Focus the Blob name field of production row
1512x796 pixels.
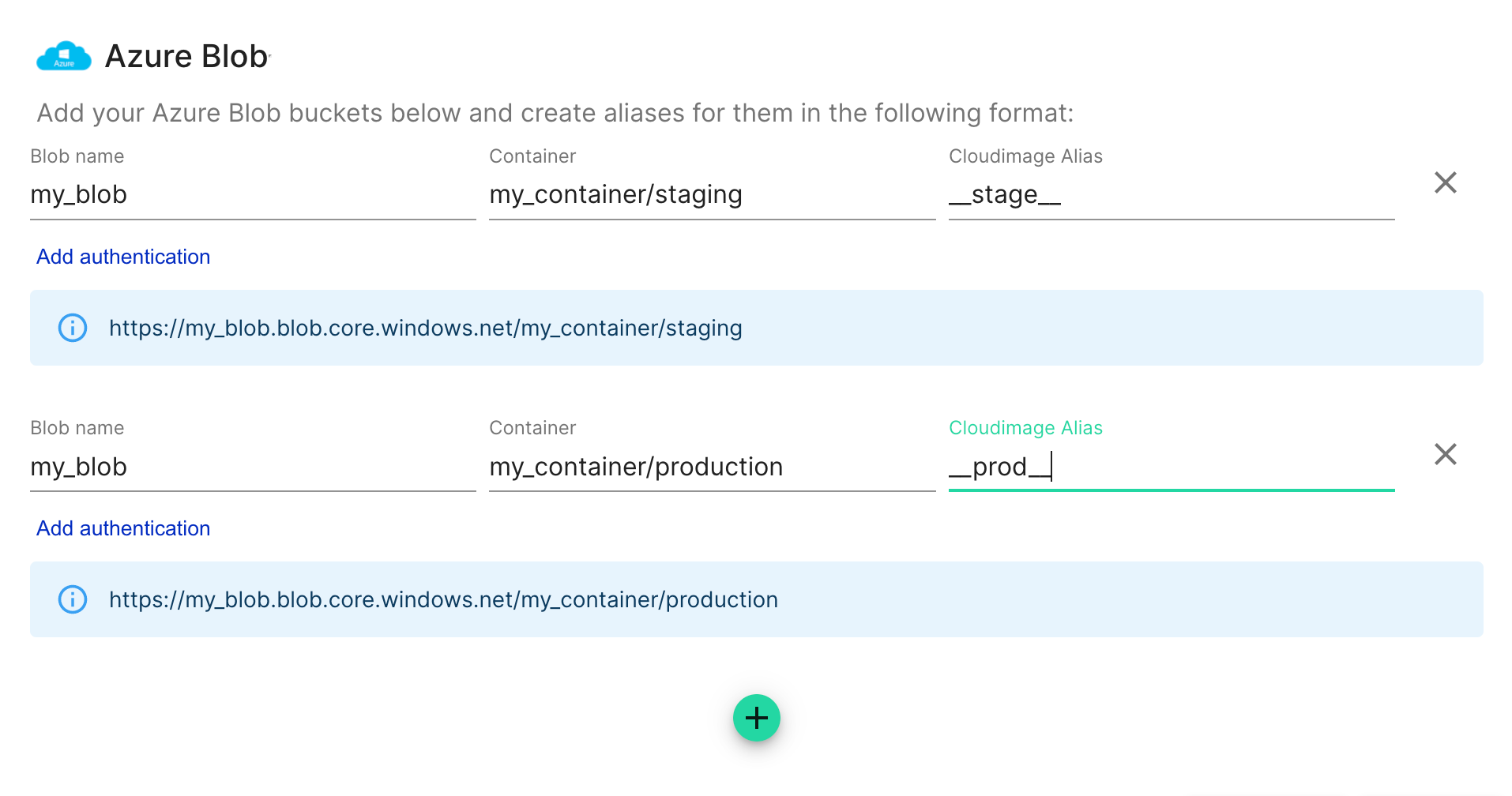click(253, 467)
